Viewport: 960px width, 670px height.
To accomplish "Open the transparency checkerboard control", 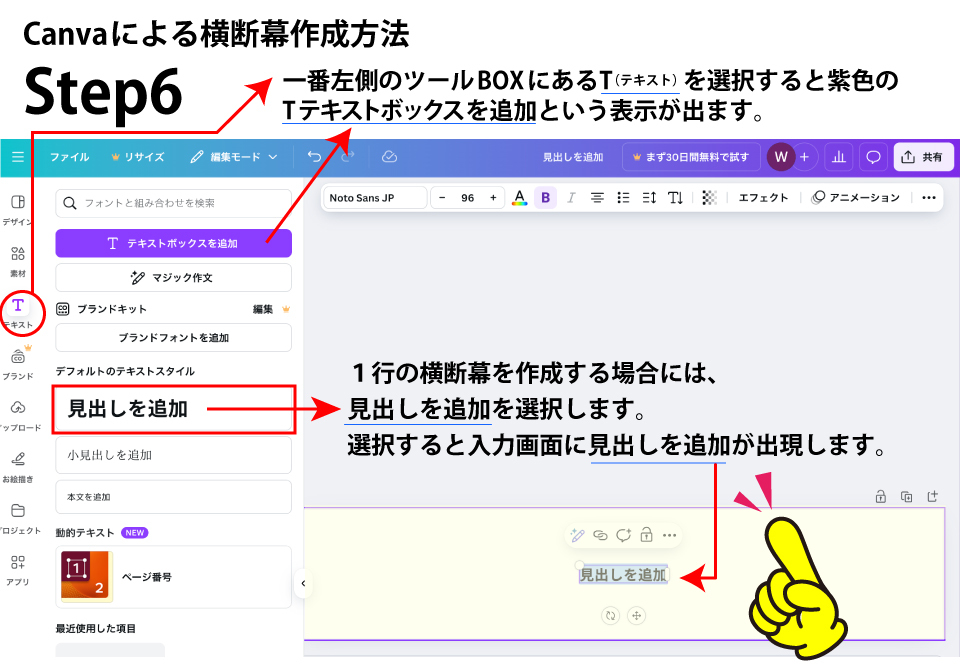I will pyautogui.click(x=709, y=198).
